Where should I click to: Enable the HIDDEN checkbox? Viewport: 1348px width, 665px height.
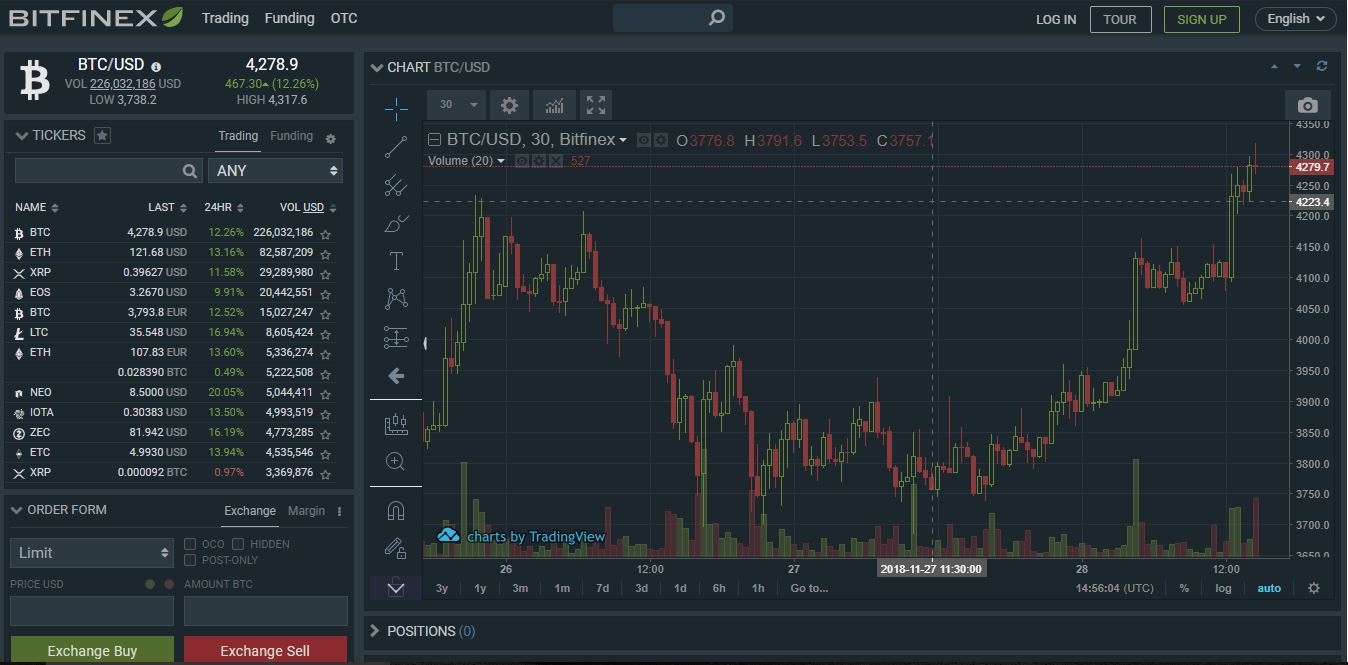click(237, 544)
